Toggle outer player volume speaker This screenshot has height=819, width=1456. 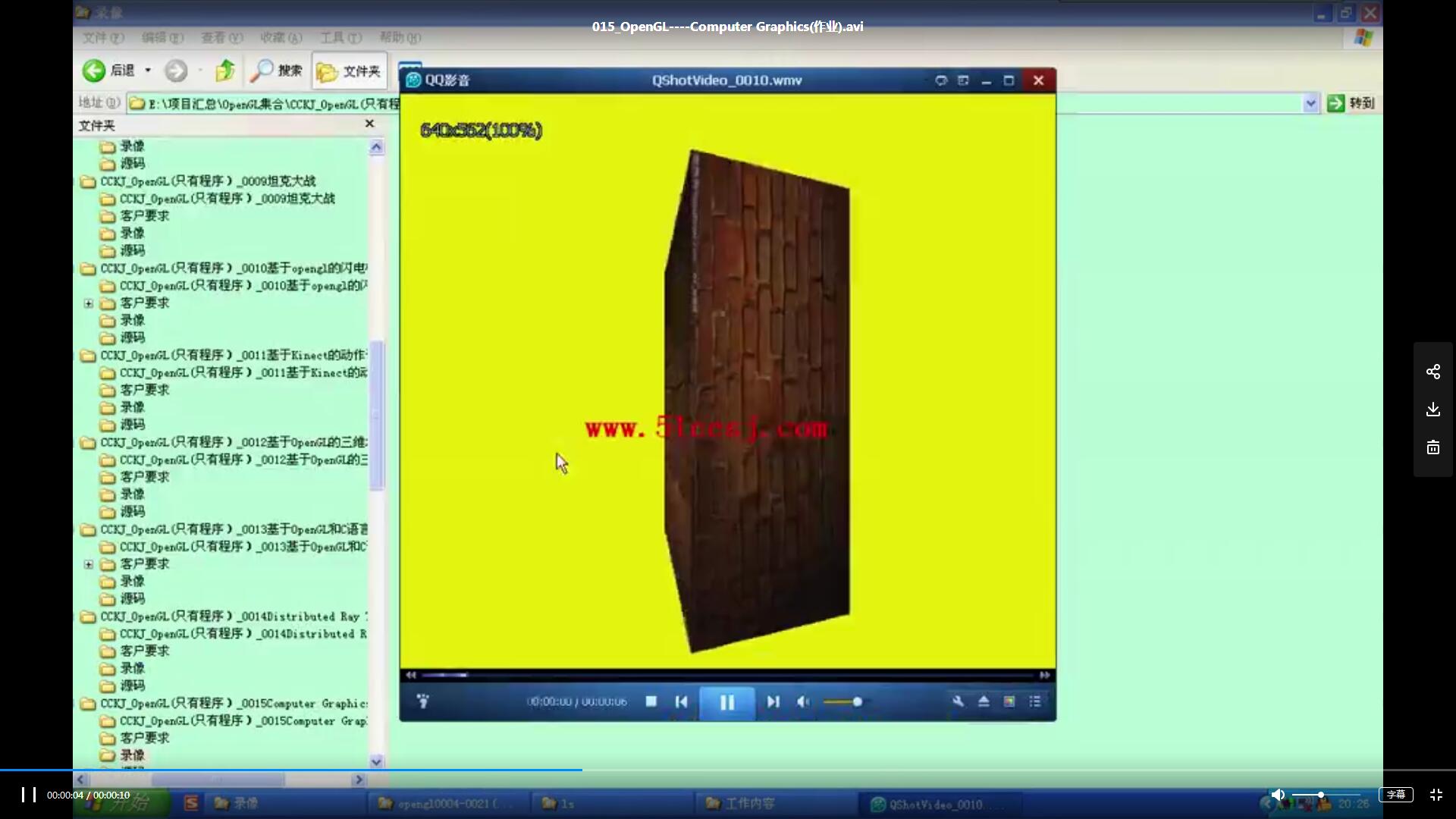coord(1278,795)
